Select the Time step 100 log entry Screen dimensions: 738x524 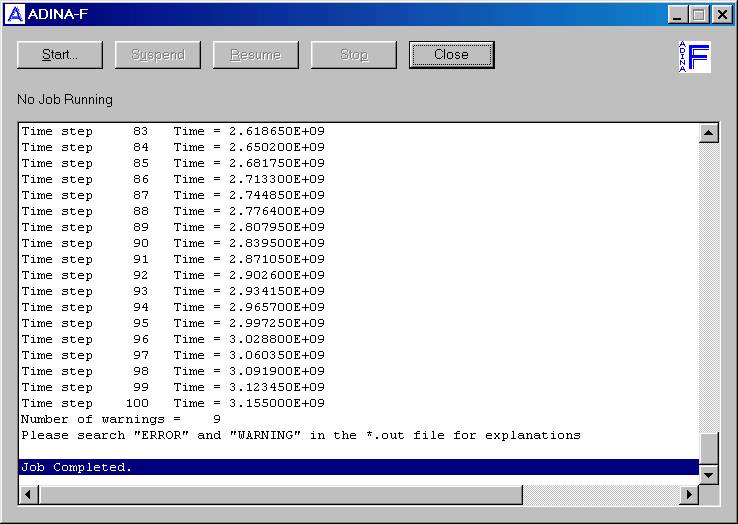tap(172, 403)
